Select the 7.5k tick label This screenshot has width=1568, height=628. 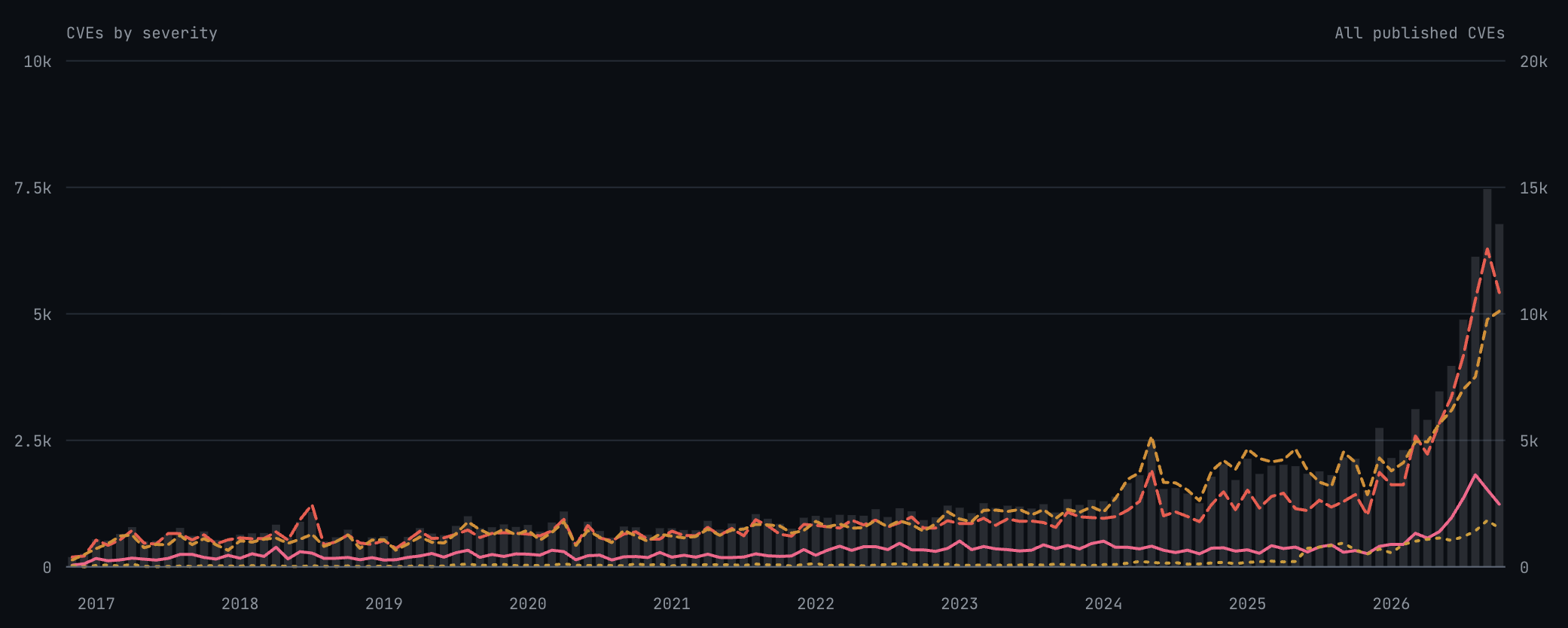coord(33,187)
